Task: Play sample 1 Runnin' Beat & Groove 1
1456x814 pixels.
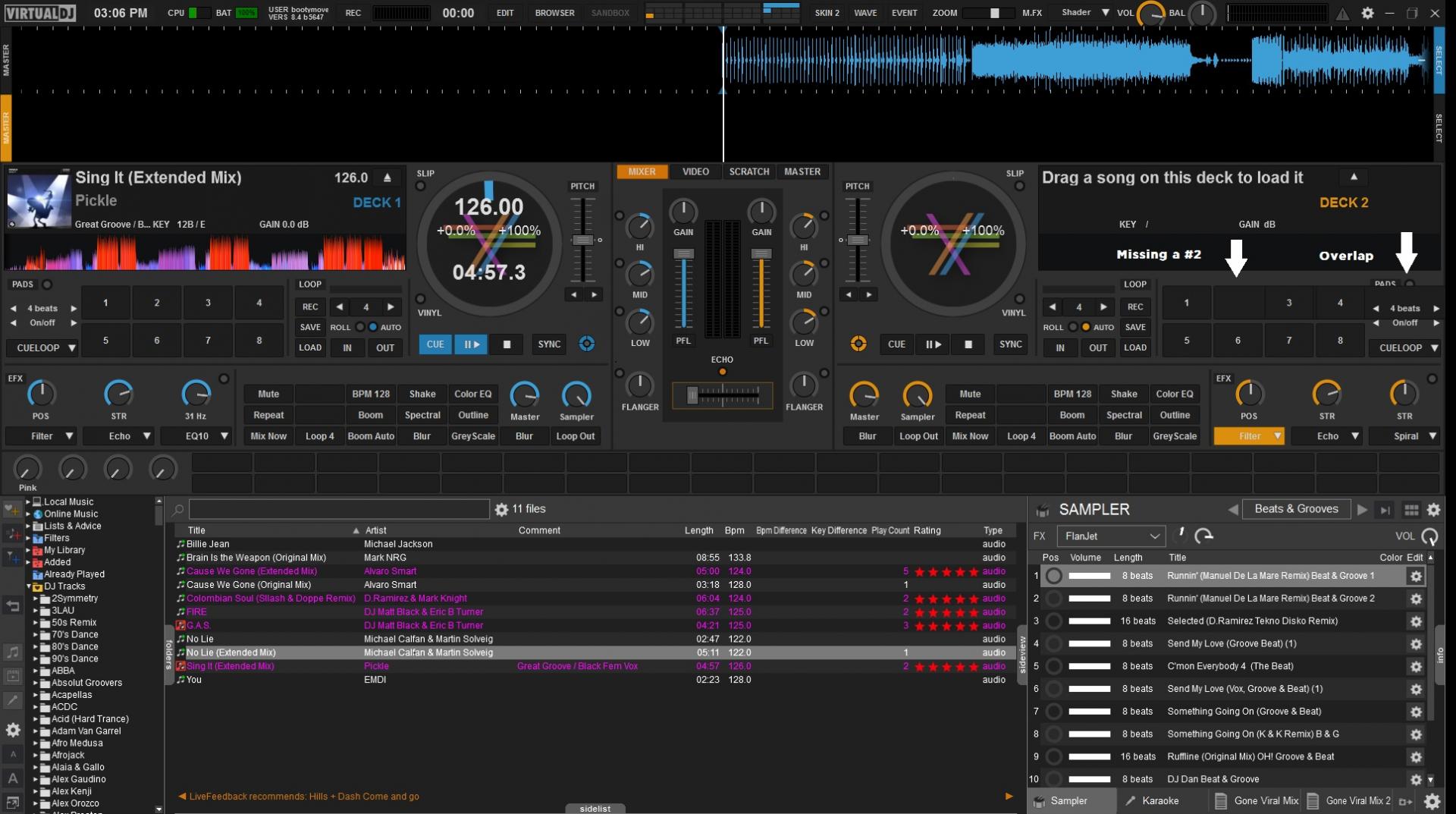Action: click(x=1053, y=576)
